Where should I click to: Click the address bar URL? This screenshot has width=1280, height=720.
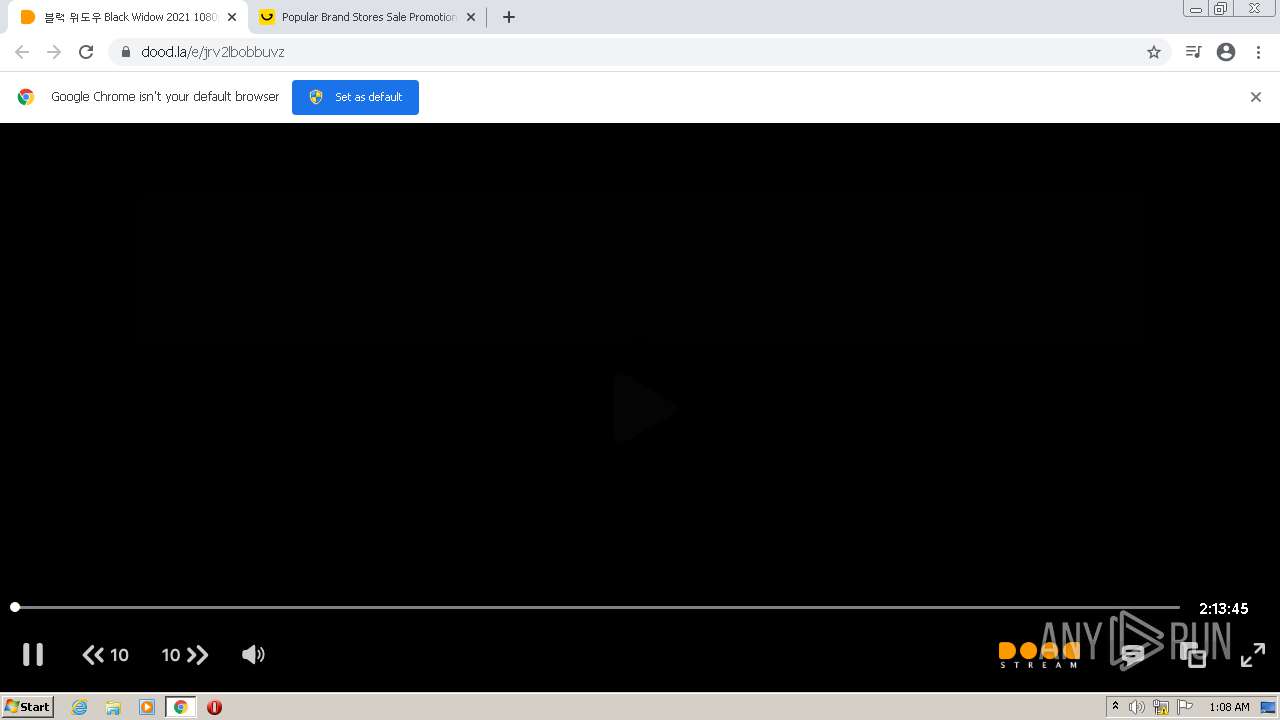[213, 52]
